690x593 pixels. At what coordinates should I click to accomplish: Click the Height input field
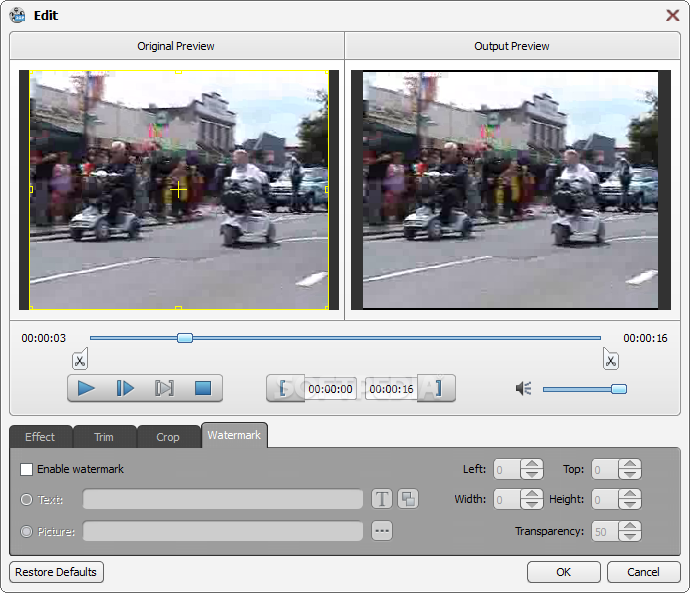[x=605, y=499]
